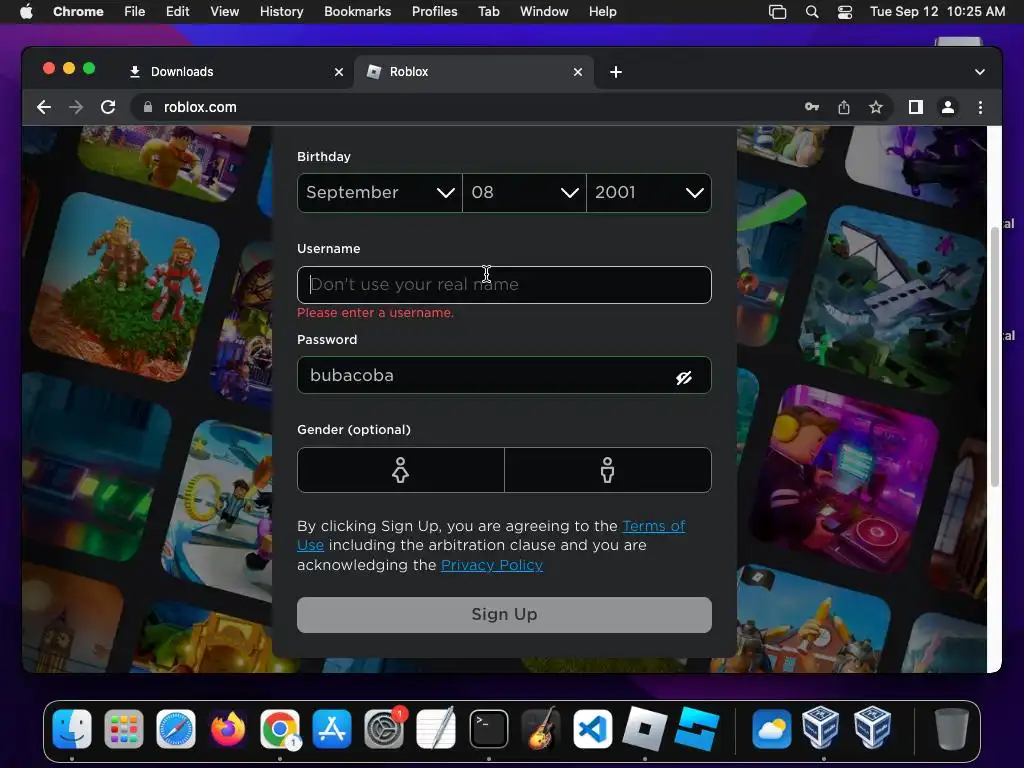
Task: Open Trash in the Dock
Action: click(x=952, y=729)
